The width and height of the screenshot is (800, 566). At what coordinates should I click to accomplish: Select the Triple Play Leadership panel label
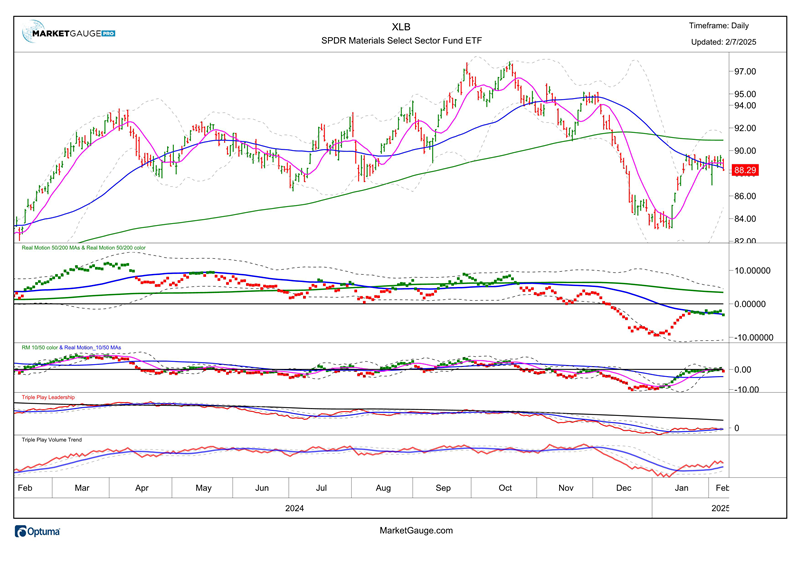click(53, 397)
